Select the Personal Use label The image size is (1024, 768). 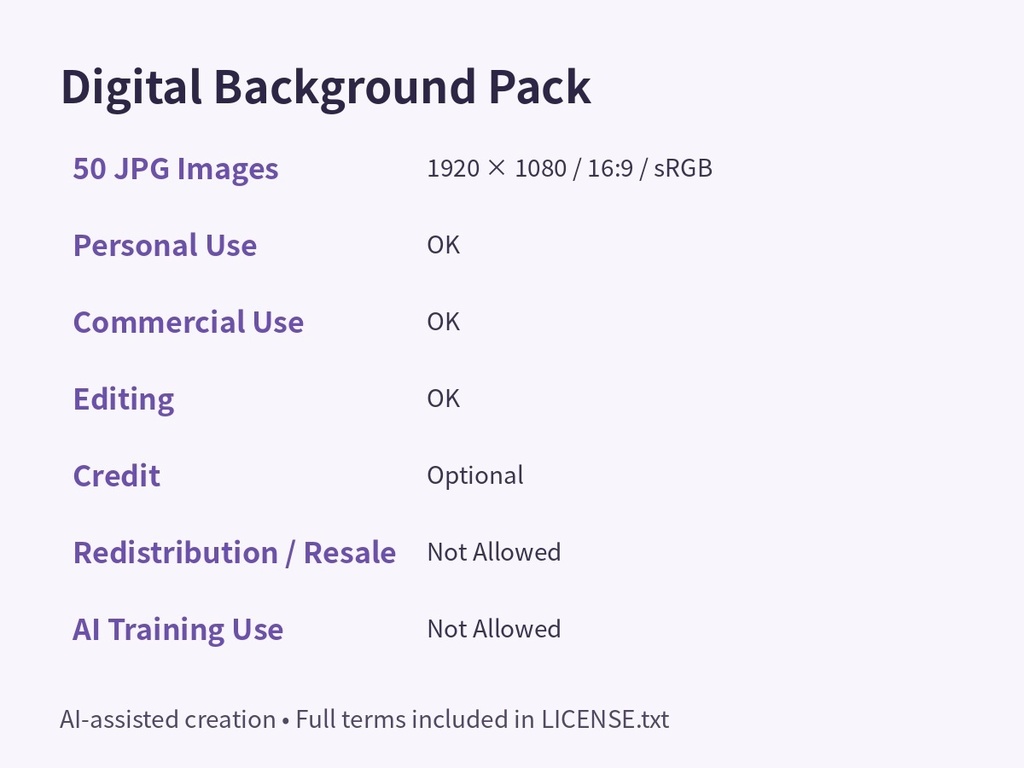[165, 246]
